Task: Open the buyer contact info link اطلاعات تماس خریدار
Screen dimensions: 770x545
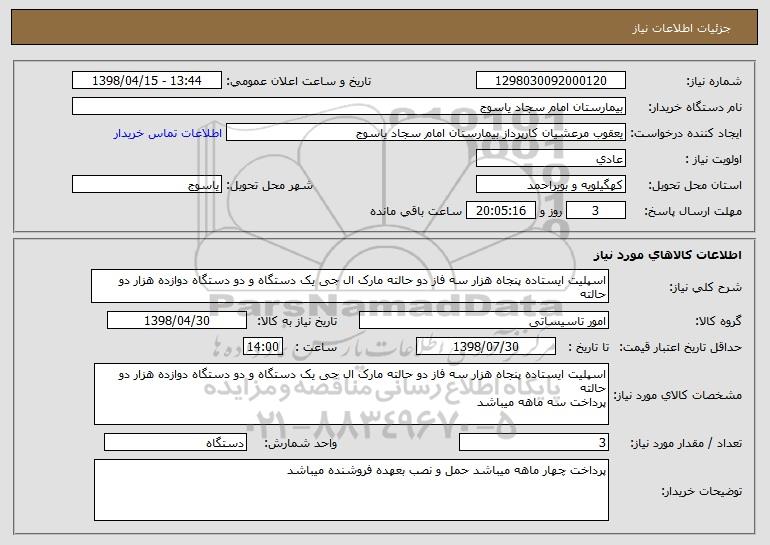Action: pos(168,134)
